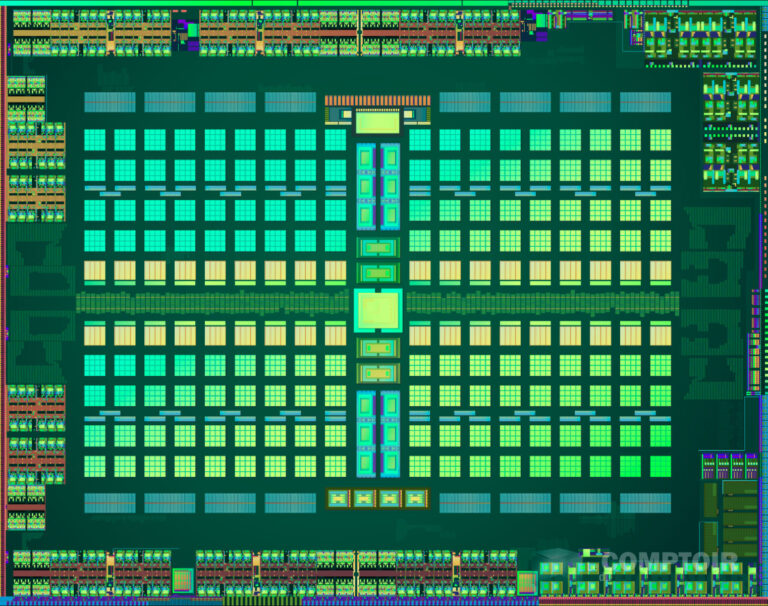
Task: Select the leftmost of four small blocks below the central column
Action: (x=338, y=498)
